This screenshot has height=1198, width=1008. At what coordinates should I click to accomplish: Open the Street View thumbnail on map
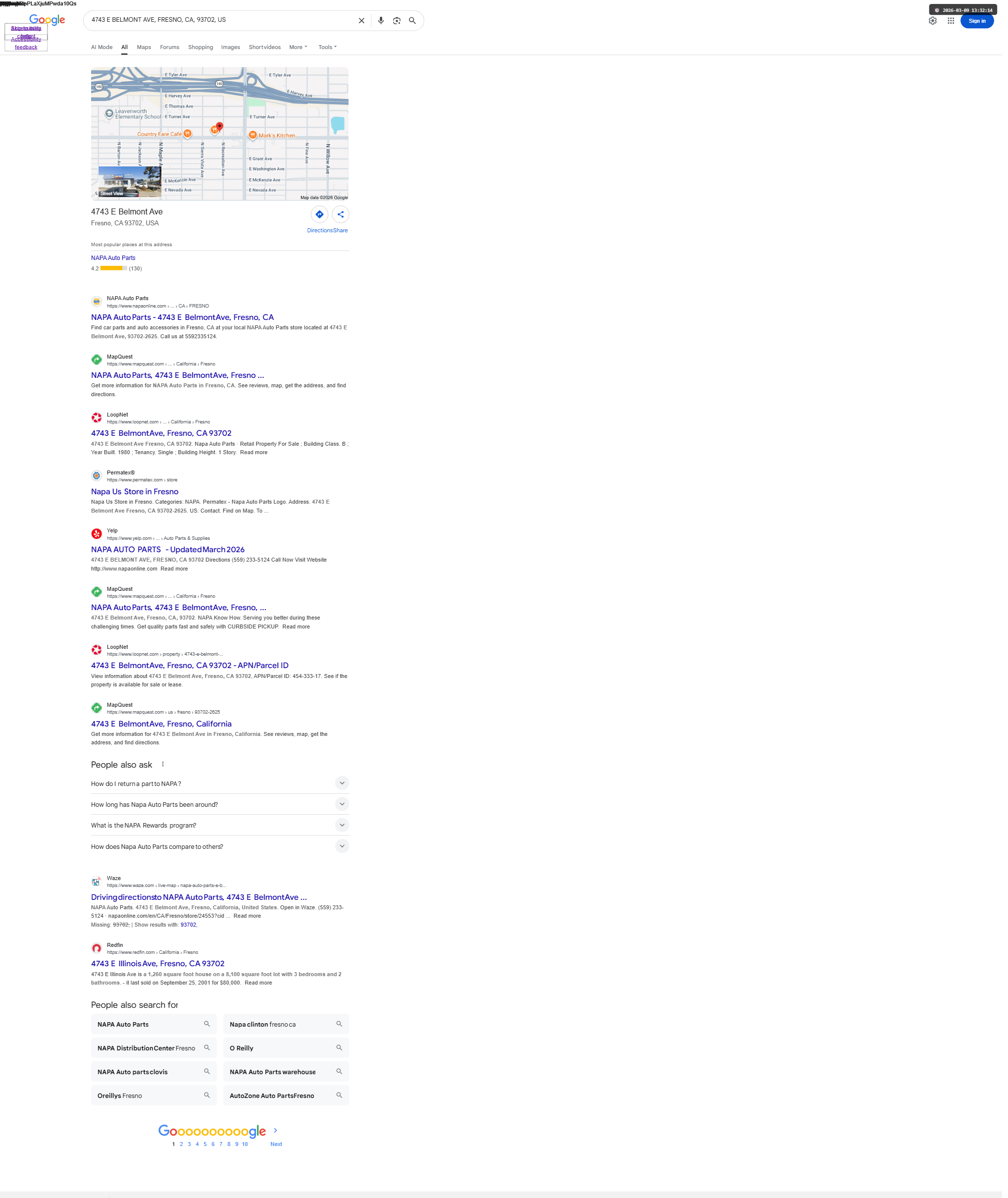click(130, 182)
